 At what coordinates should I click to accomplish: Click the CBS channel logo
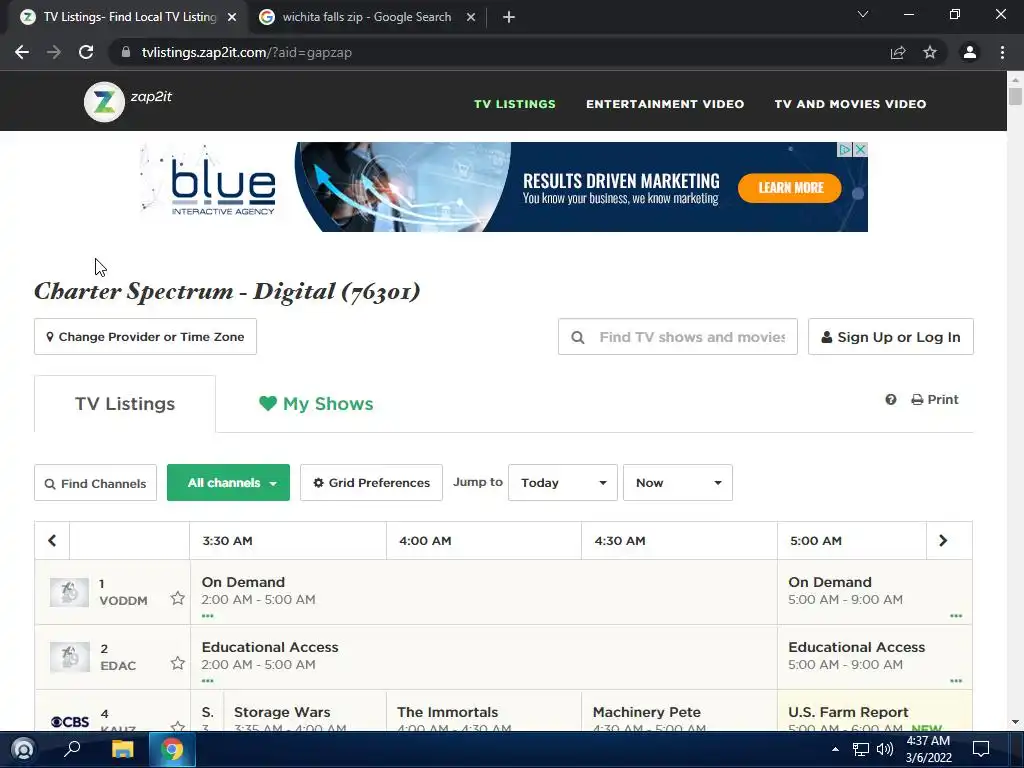[x=70, y=722]
